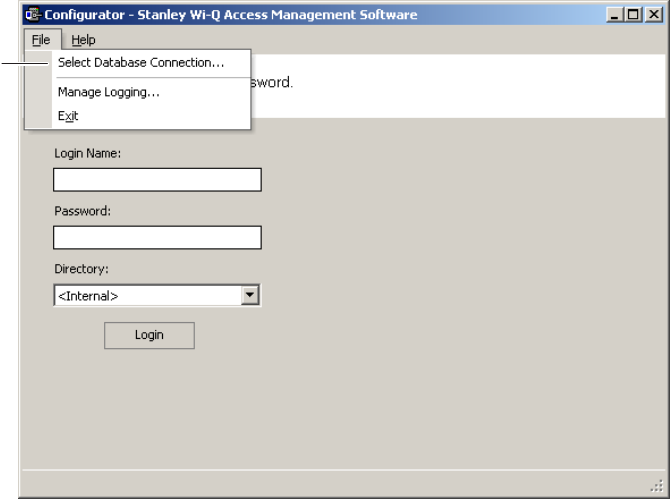Viewport: 670px width, 499px height.
Task: Click the Directory label text
Action: 81,269
